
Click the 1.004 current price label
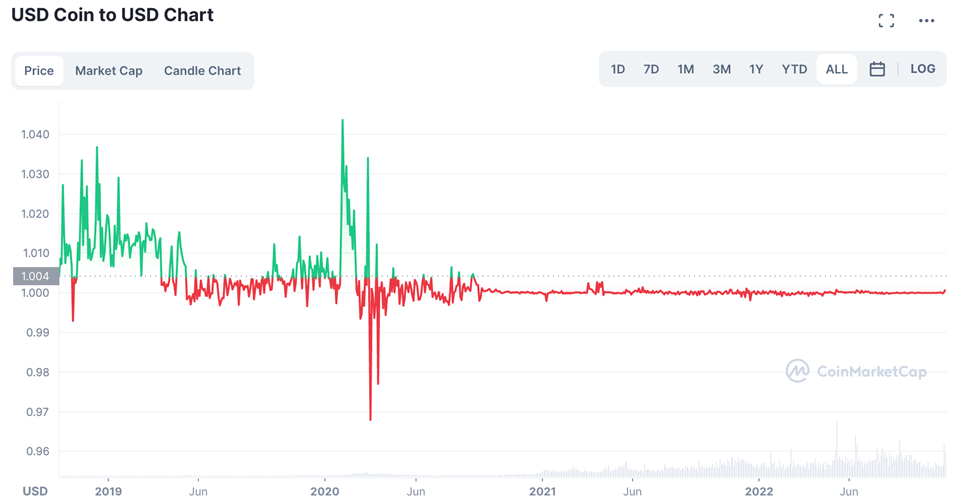pos(36,276)
